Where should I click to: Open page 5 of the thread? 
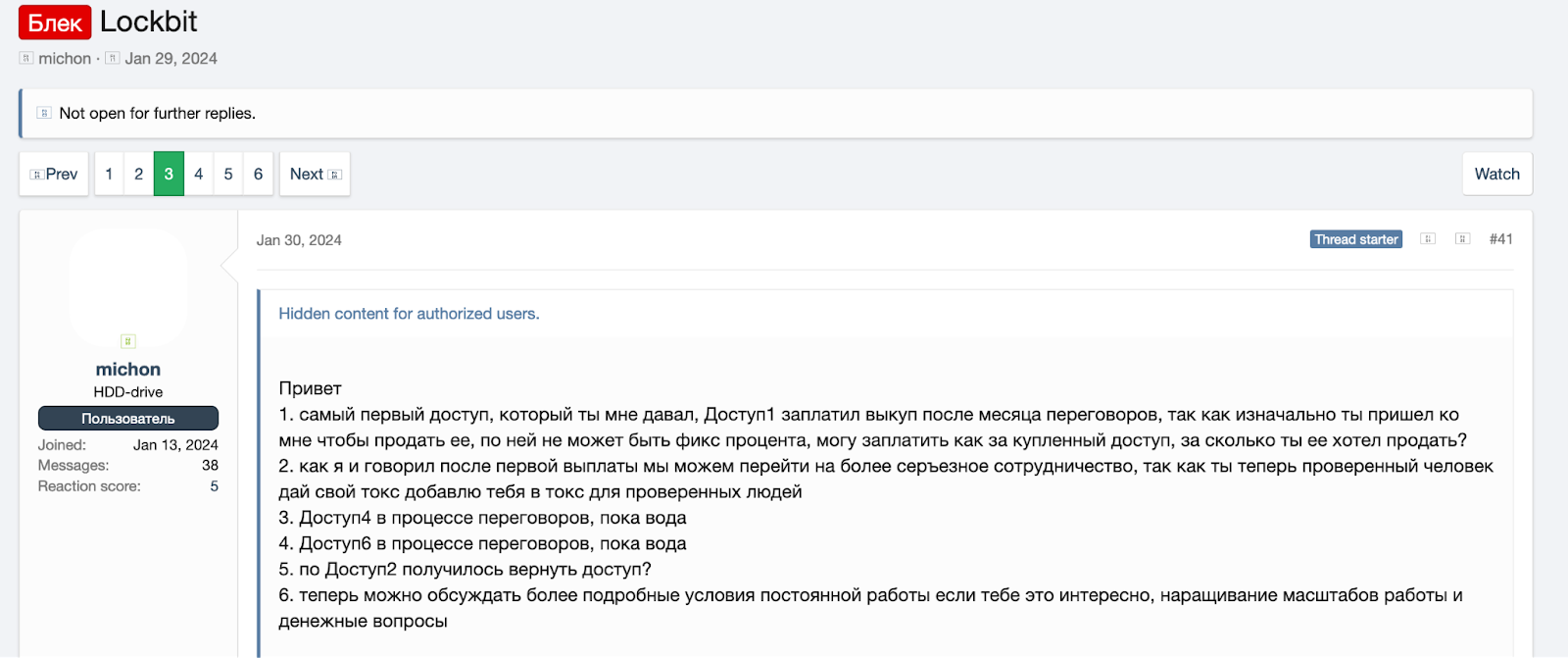(228, 174)
